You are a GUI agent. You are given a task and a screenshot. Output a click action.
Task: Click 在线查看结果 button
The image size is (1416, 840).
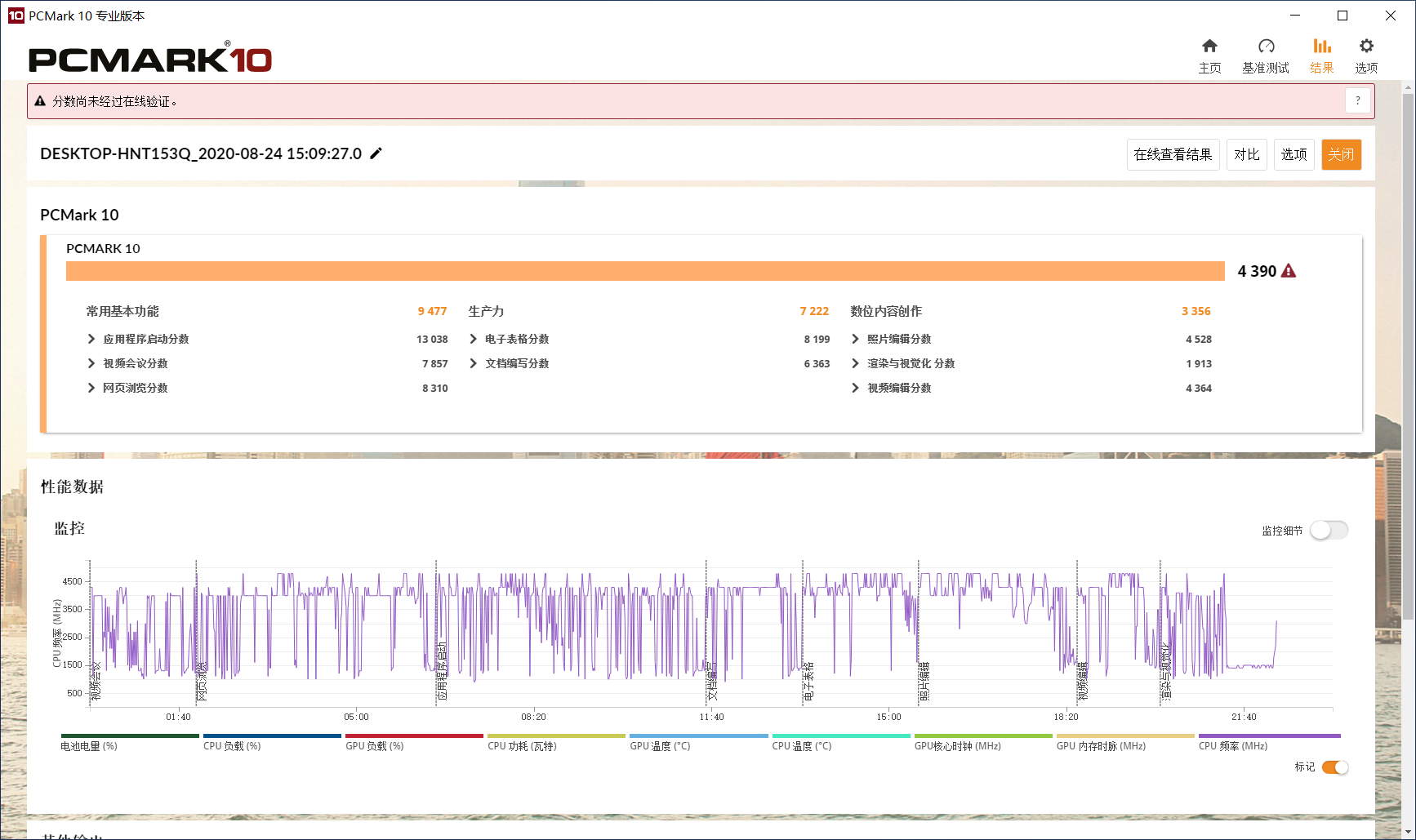click(x=1173, y=154)
